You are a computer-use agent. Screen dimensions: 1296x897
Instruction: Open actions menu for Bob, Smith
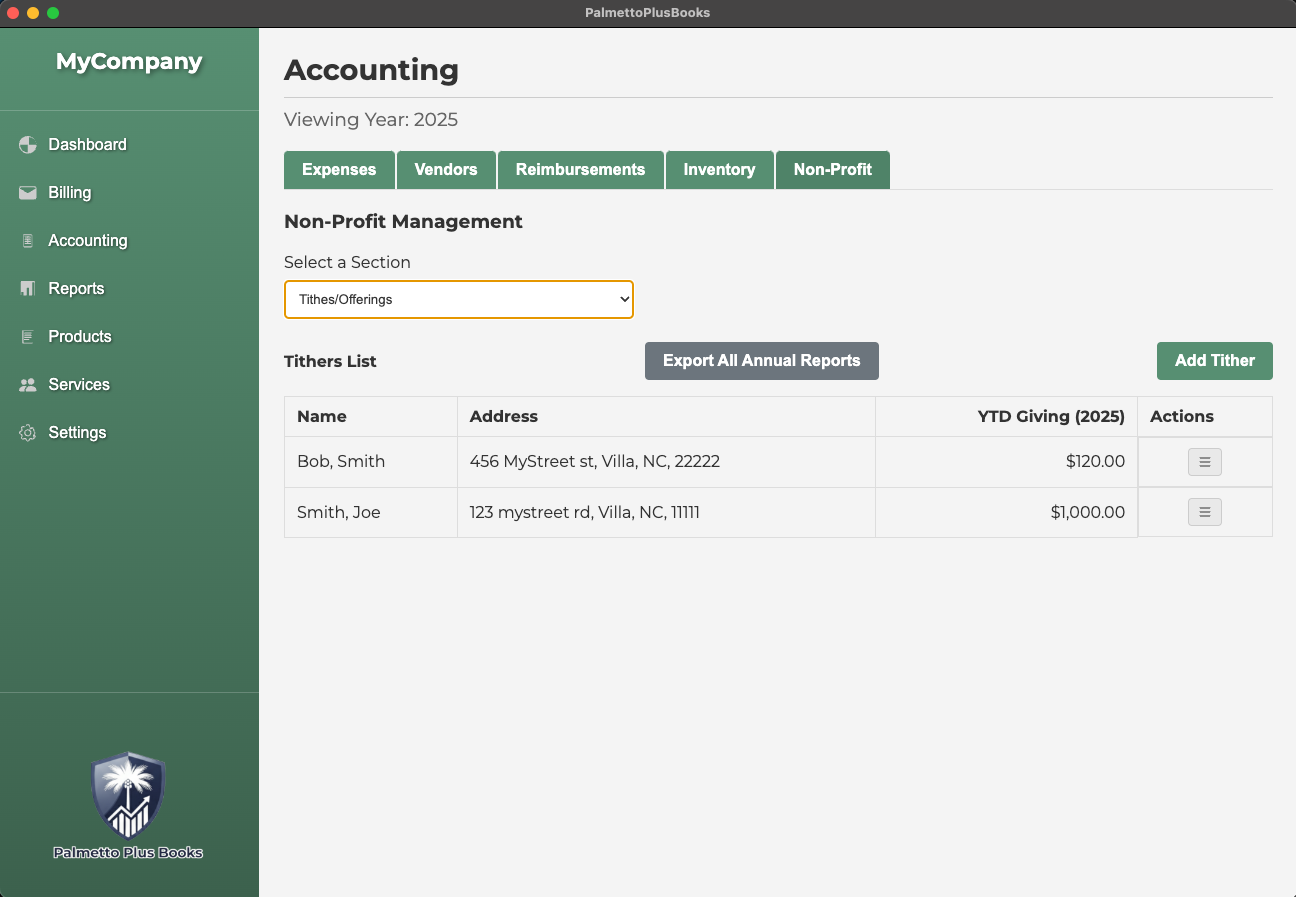(1204, 462)
